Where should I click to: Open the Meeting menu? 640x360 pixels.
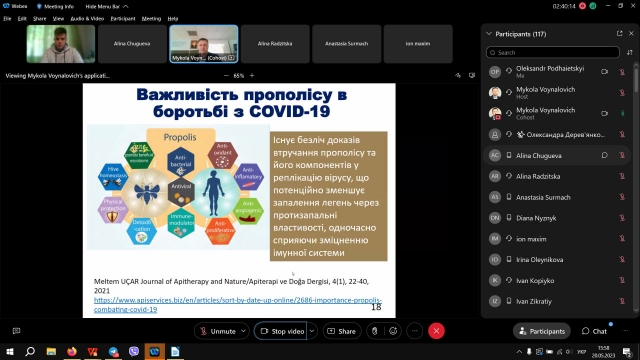[151, 19]
